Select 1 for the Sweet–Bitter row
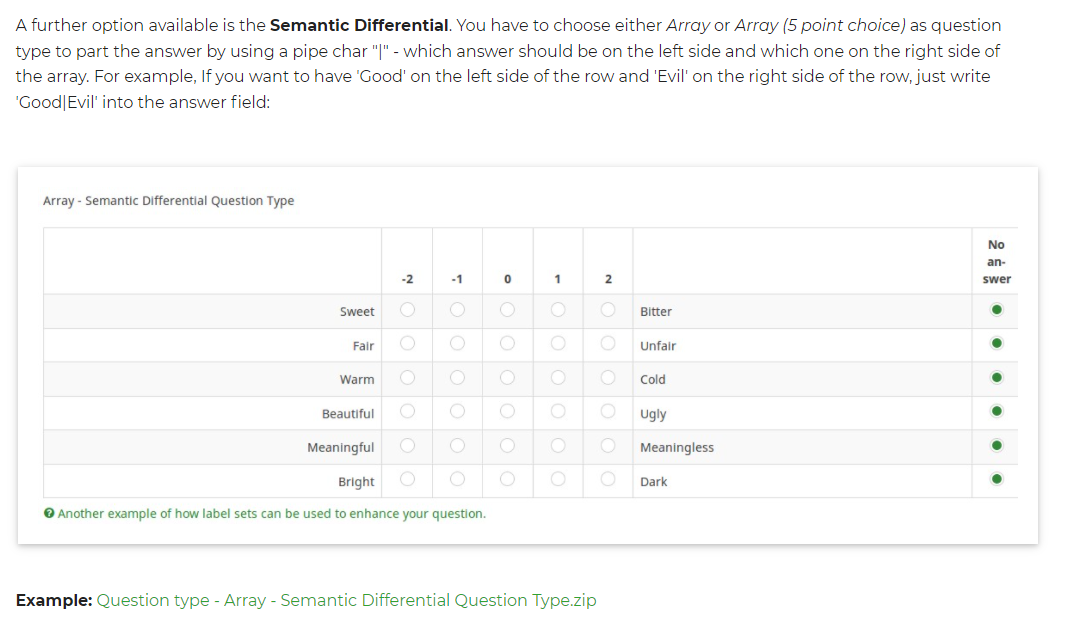Screen dimensions: 1069x618 [x=558, y=311]
